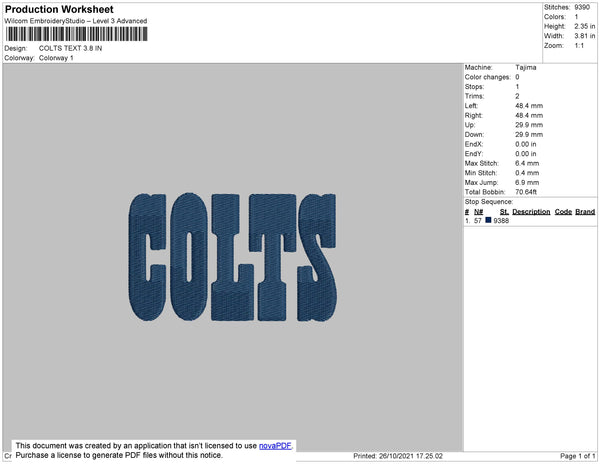Click the Stitches count 9390
The height and width of the screenshot is (464, 600).
(582, 7)
